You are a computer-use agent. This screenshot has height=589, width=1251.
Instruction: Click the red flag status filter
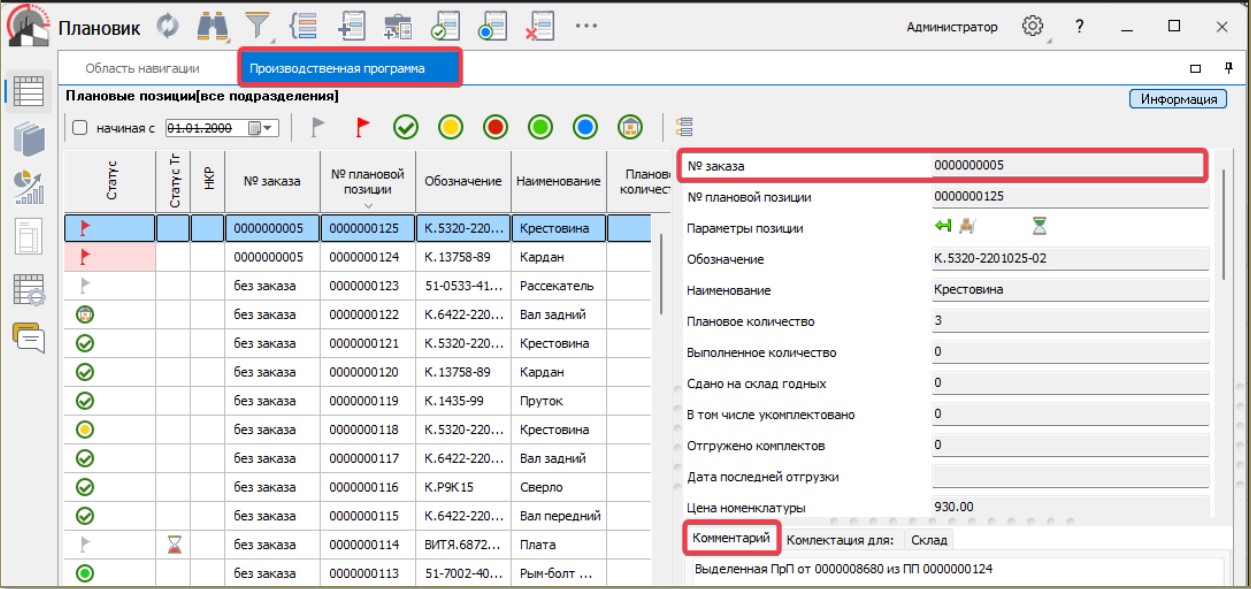[x=363, y=127]
